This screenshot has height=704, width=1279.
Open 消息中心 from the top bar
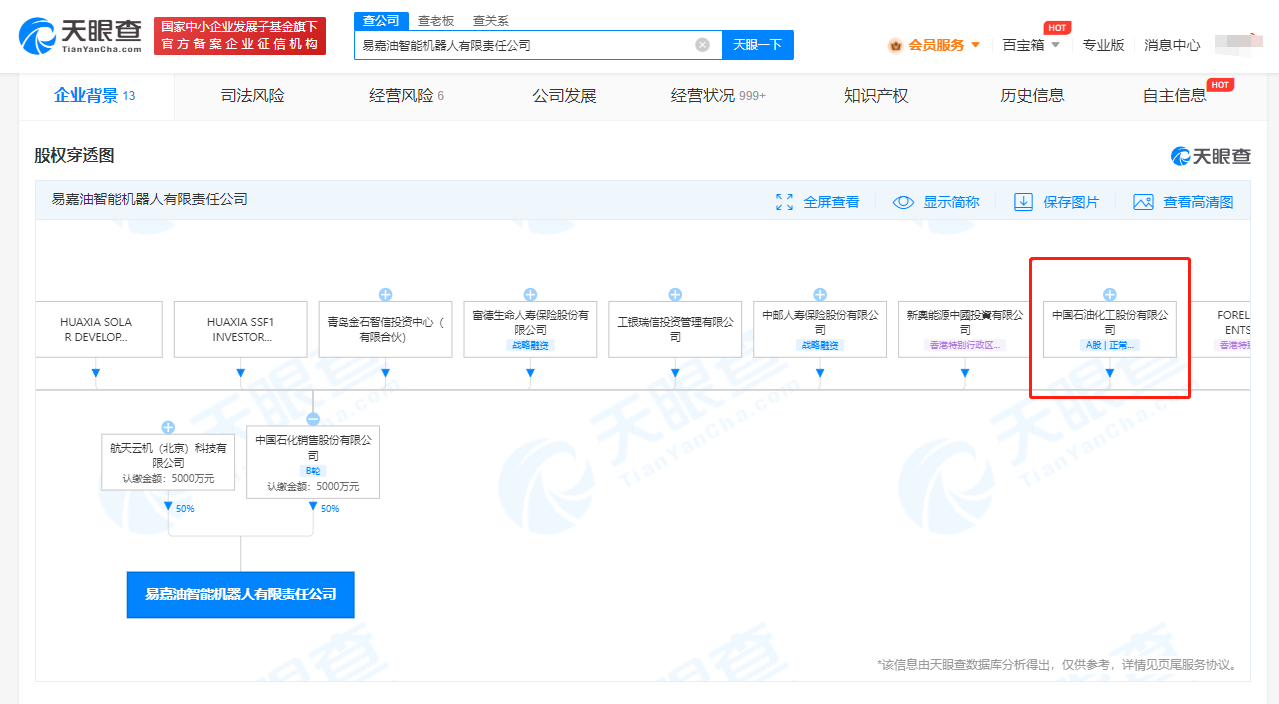[1170, 45]
